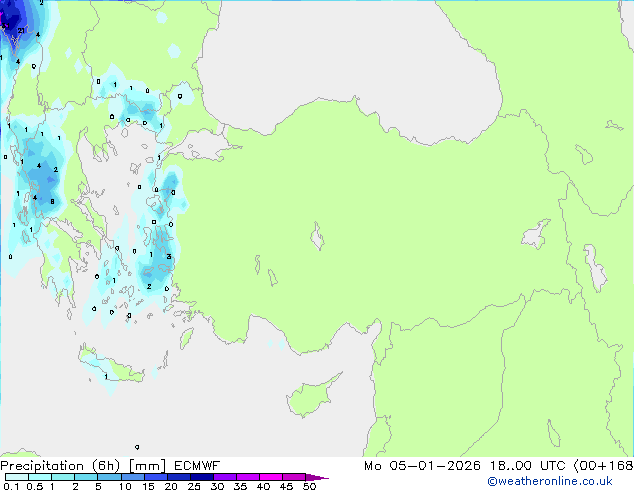Click the 0.5–1 mm legend color box
Screen dimensions: 634x490
click(x=40, y=477)
